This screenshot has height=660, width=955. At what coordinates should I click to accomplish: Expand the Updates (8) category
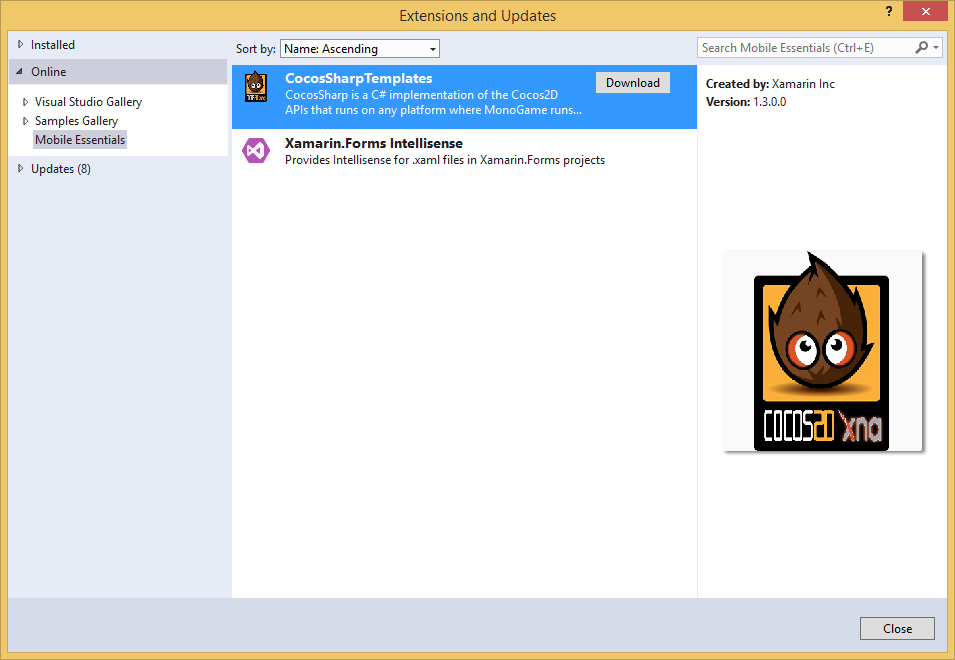[20, 169]
